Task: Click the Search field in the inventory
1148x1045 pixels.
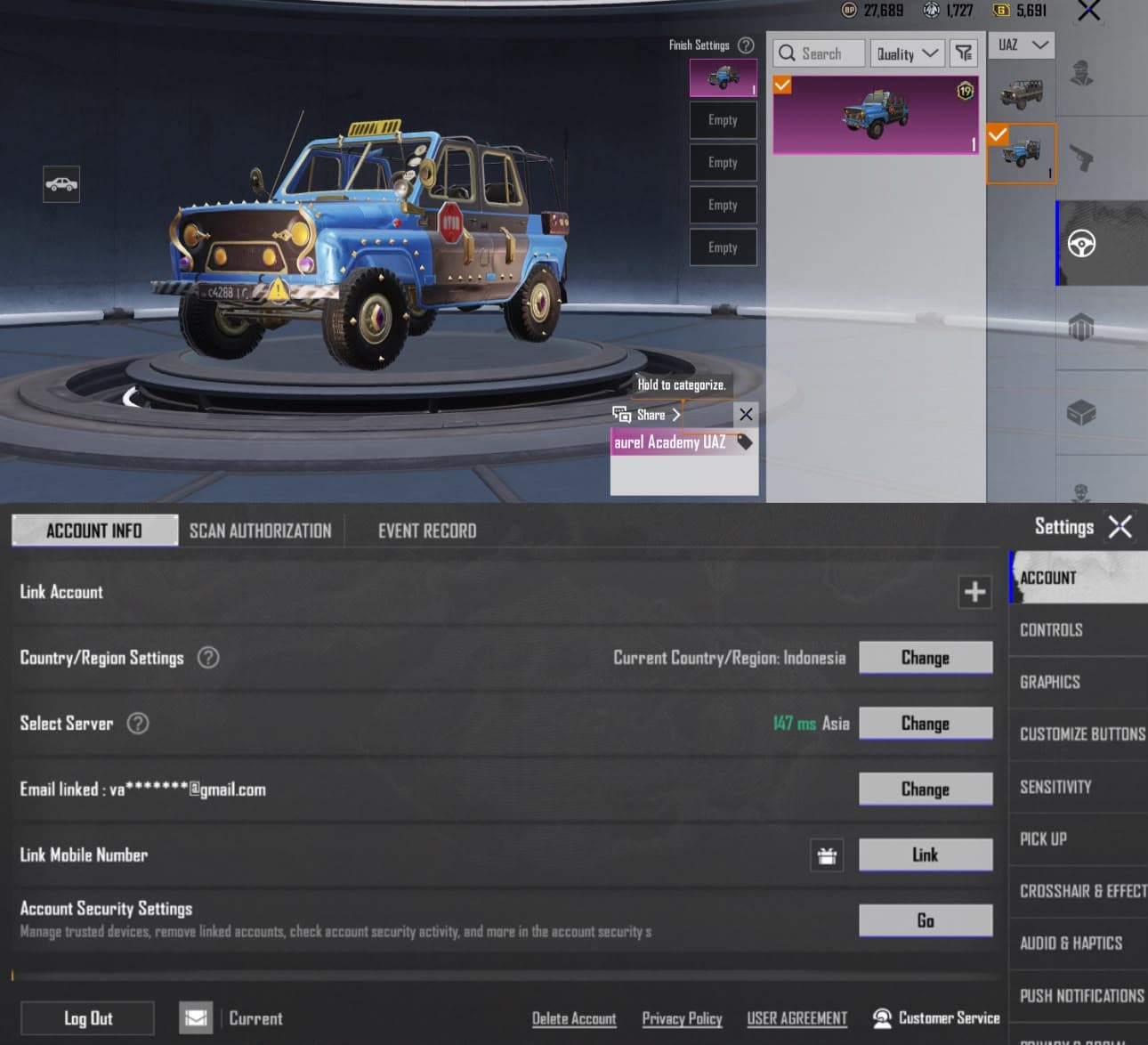Action: point(819,53)
